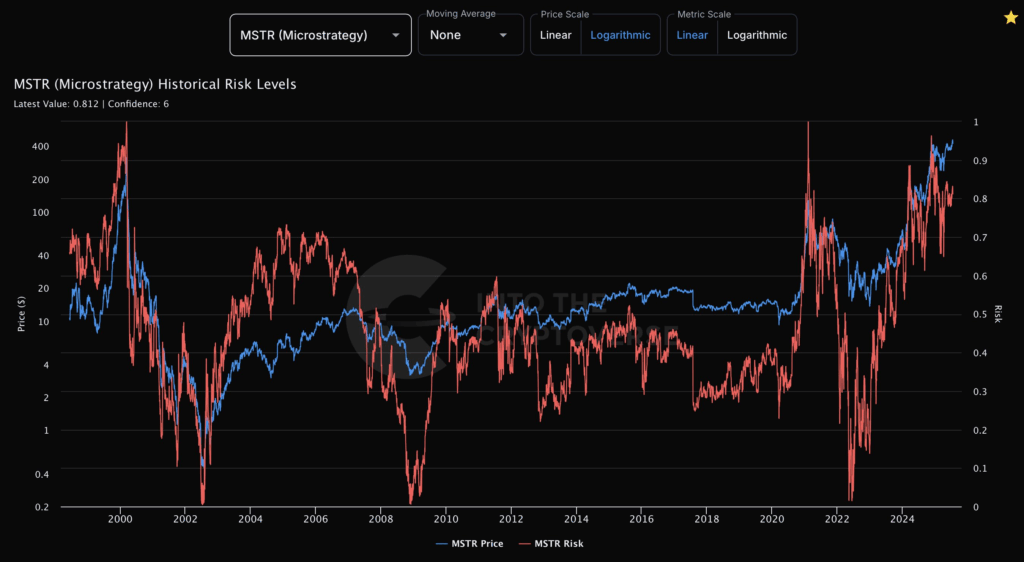Toggle the MSTR Risk legend series
Screen dimensions: 1024x562
click(551, 543)
